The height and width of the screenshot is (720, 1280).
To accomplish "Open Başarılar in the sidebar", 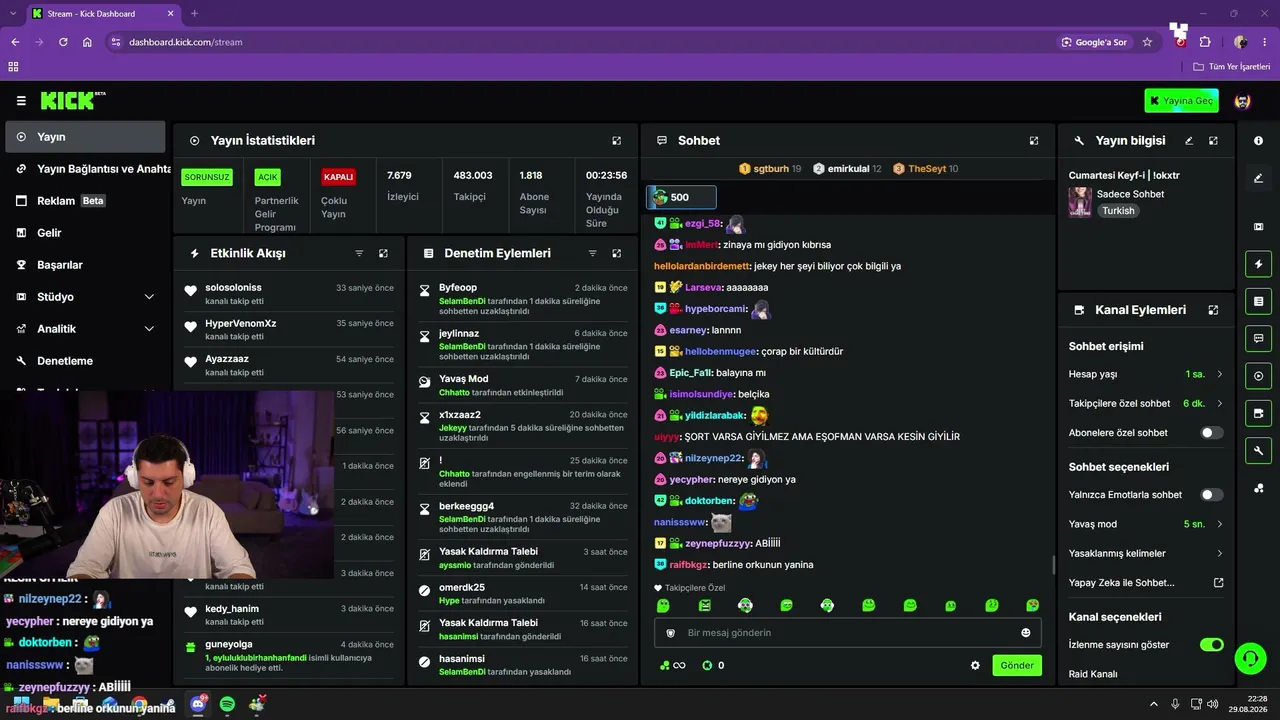I will coord(85,265).
